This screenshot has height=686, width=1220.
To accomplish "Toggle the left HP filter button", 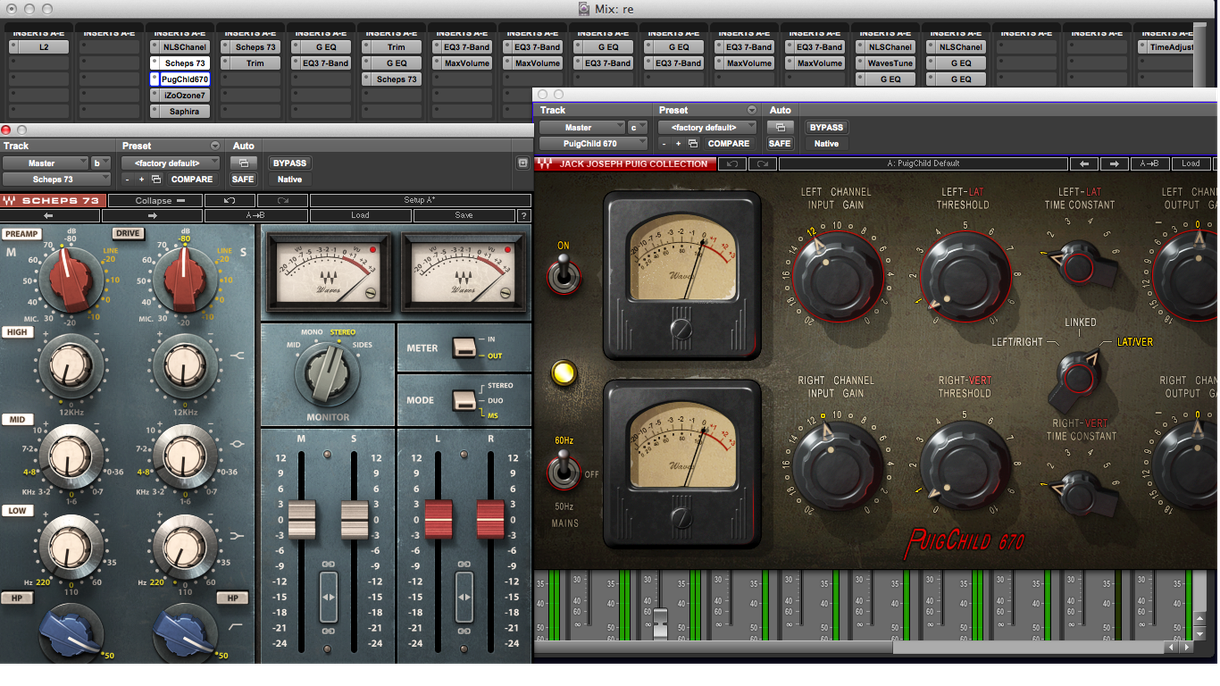I will (16, 598).
